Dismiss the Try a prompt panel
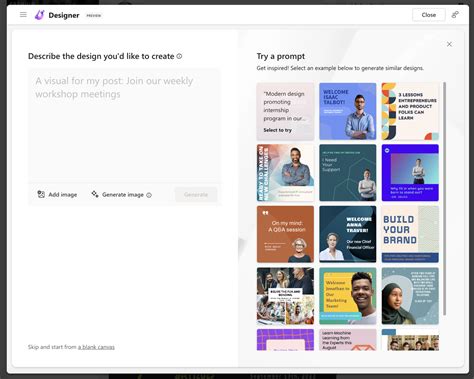This screenshot has width=474, height=379. click(x=449, y=44)
